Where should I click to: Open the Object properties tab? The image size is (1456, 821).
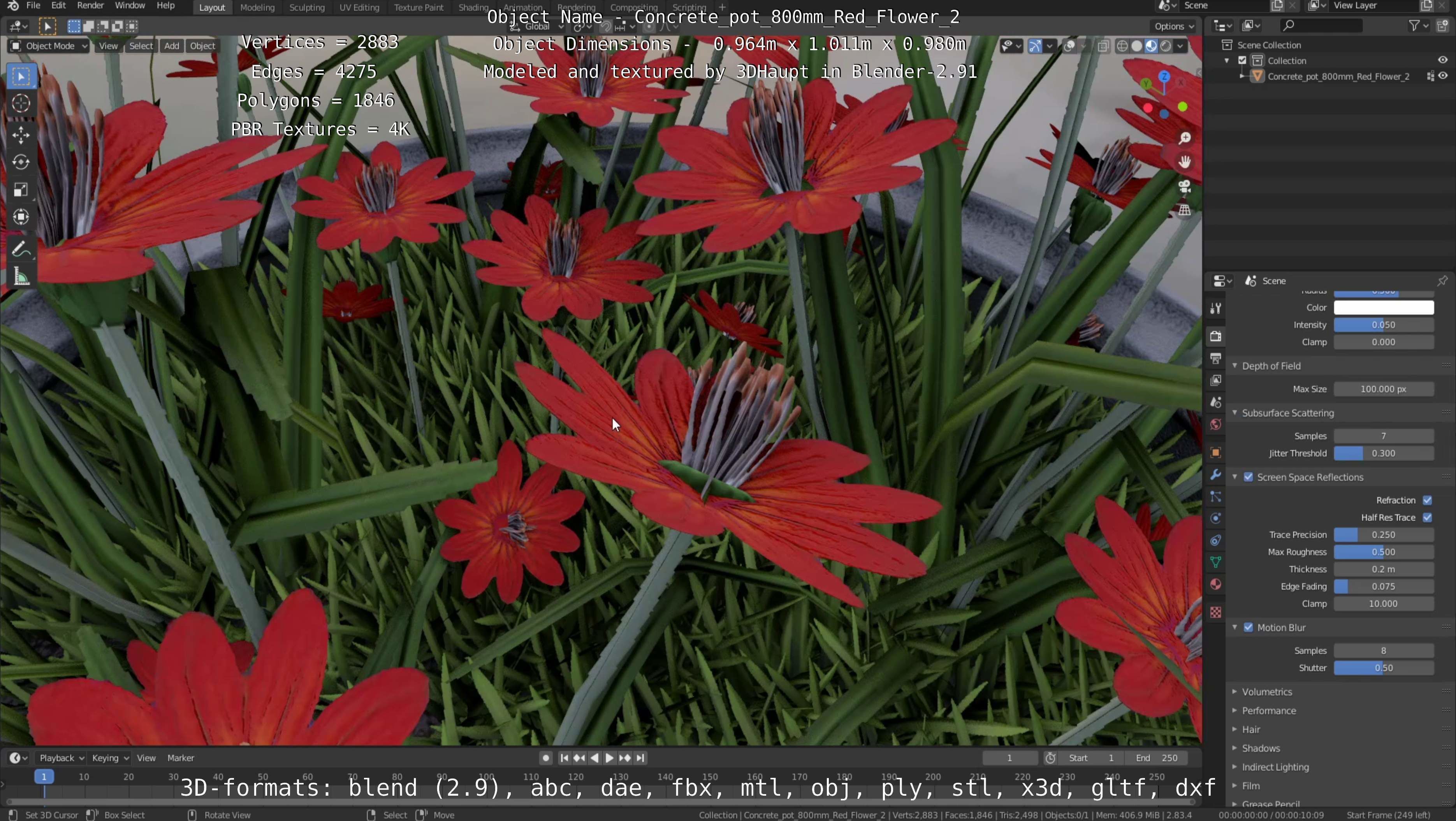1216,453
